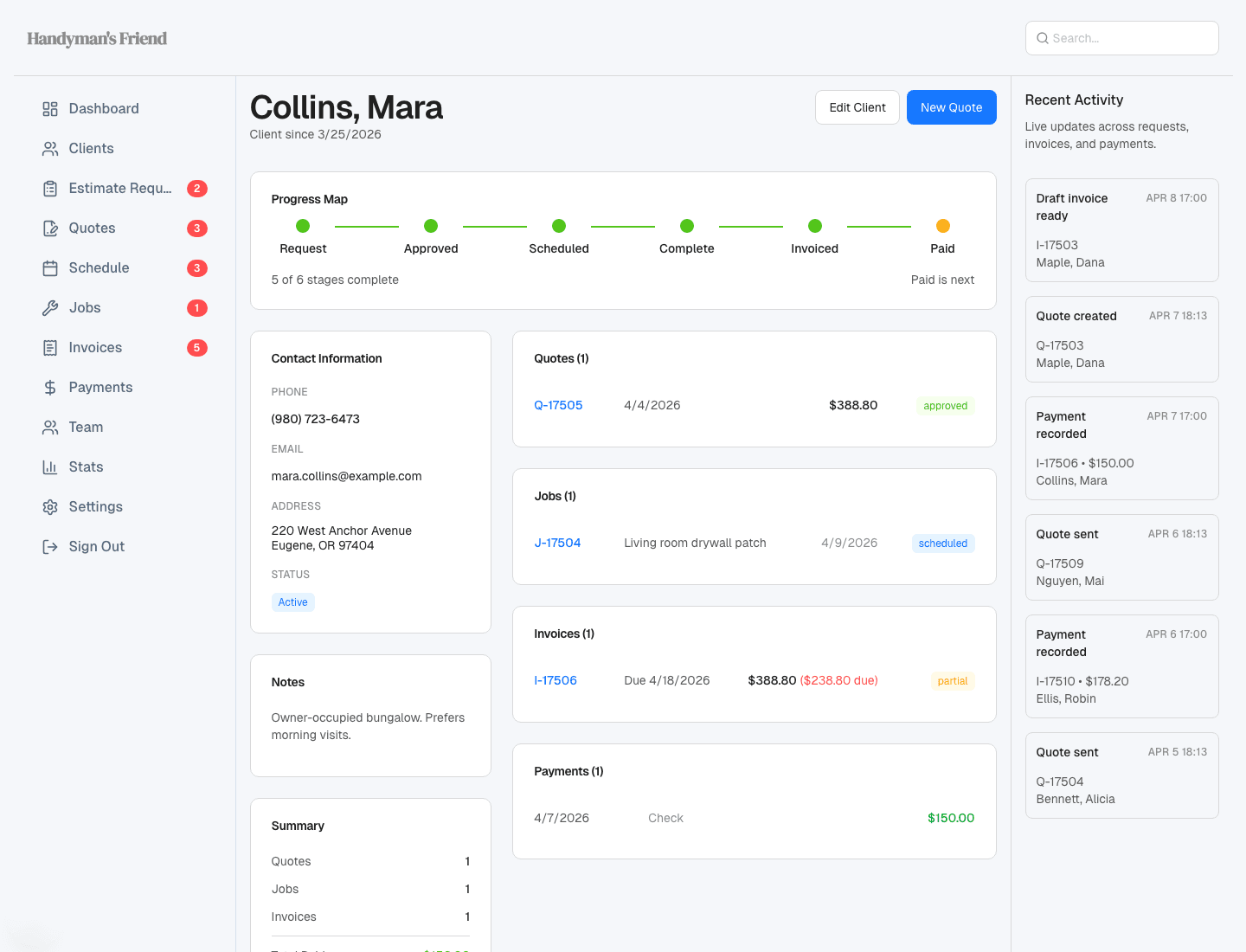Click the 5 of 6 stages complete text
Viewport: 1246px width, 952px height.
(335, 280)
